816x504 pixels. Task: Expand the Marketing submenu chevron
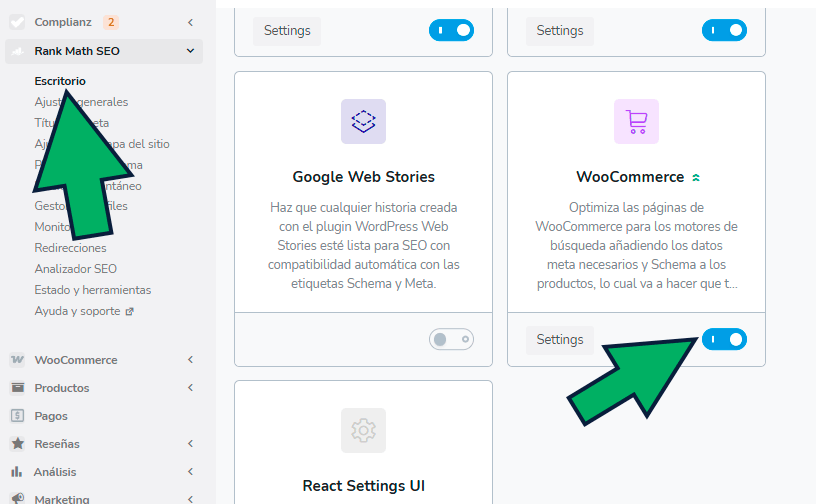click(x=190, y=499)
